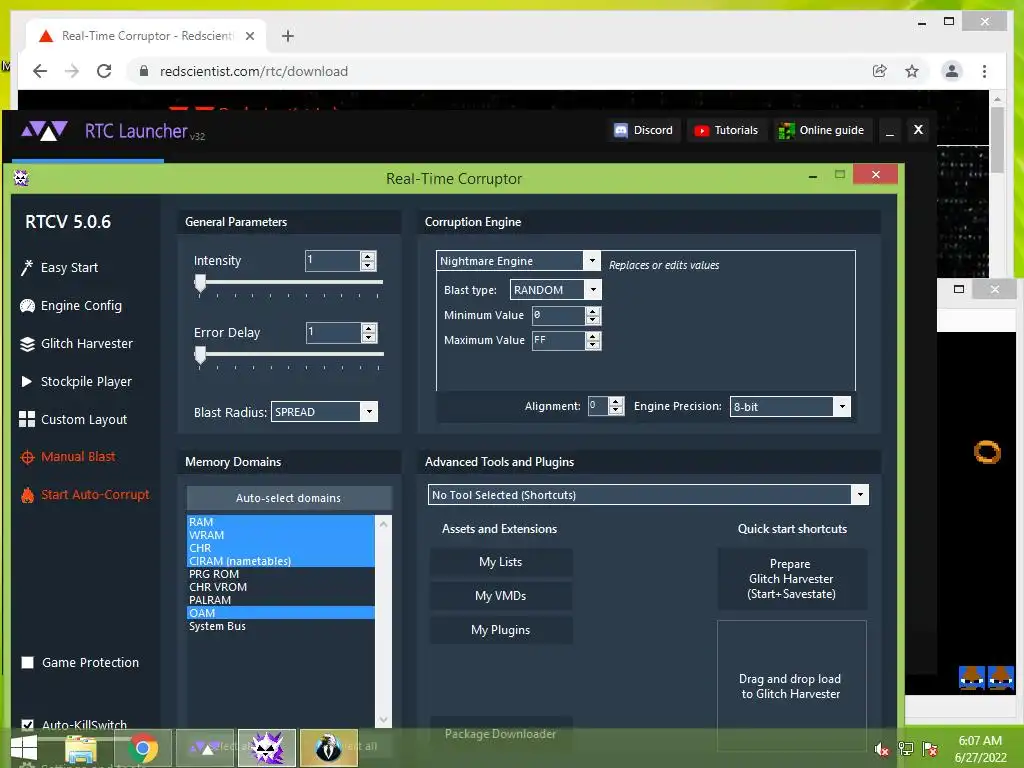Screen dimensions: 1024x768
Task: Open the Corruption Engine dropdown
Action: [x=592, y=261]
